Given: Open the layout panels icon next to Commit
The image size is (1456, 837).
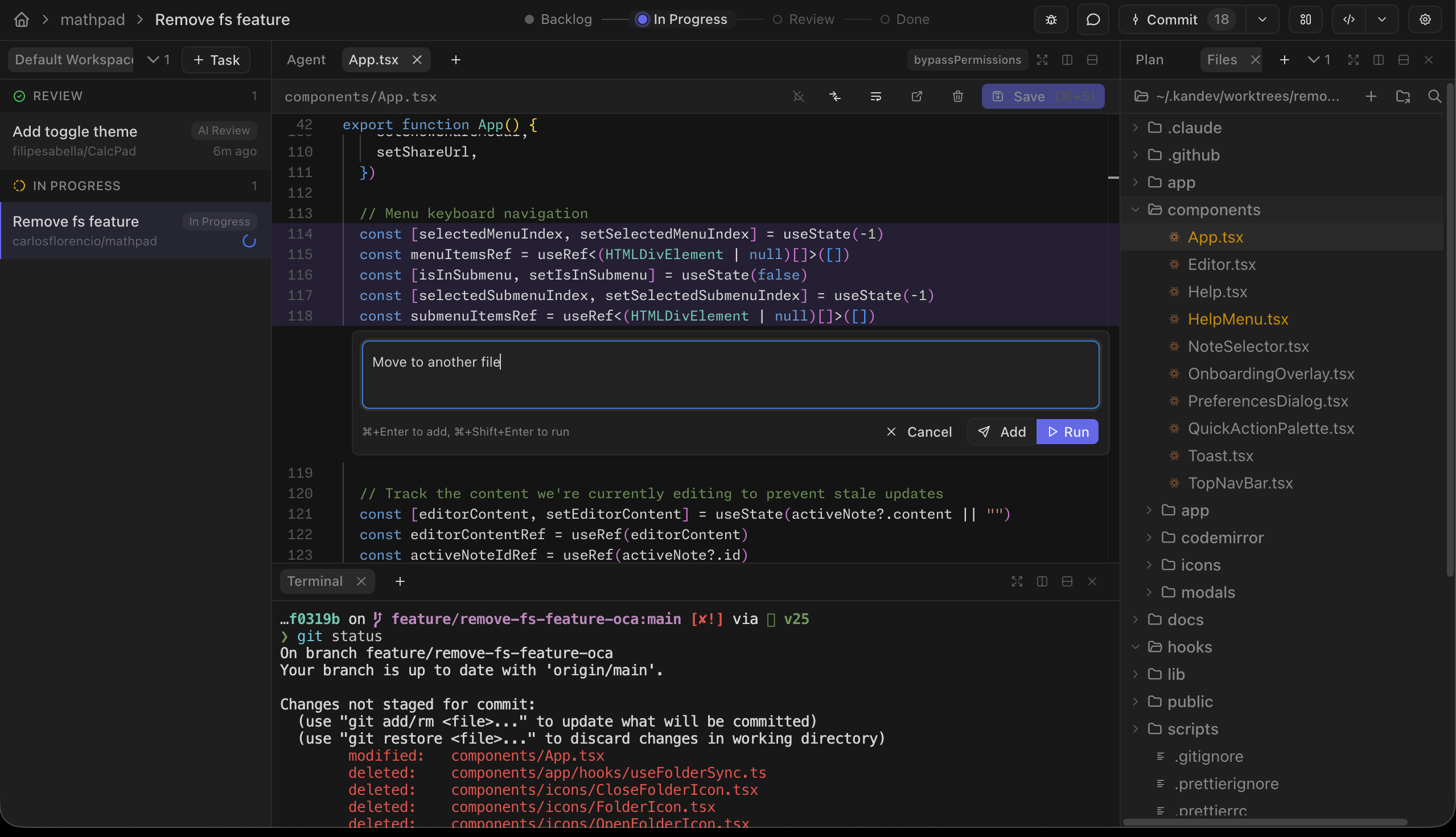Looking at the screenshot, I should [1306, 19].
